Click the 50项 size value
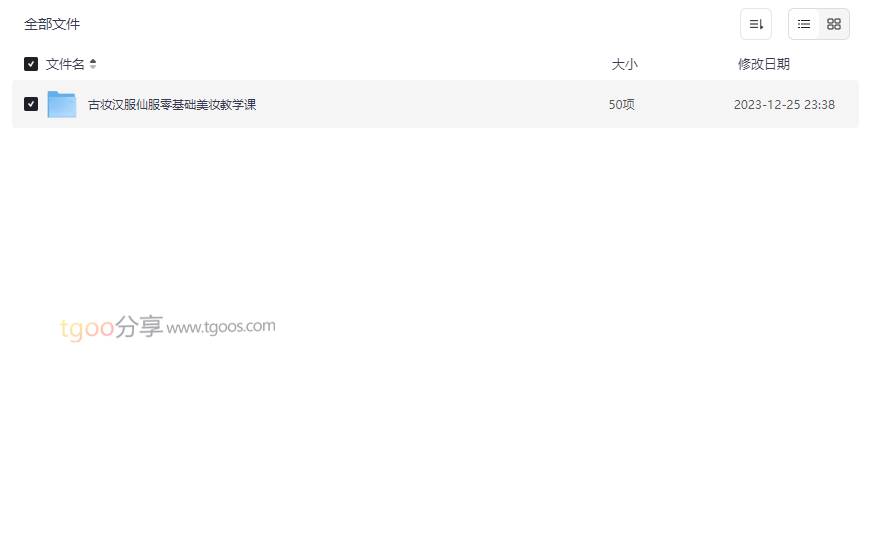Viewport: 874px width, 538px height. (x=621, y=105)
